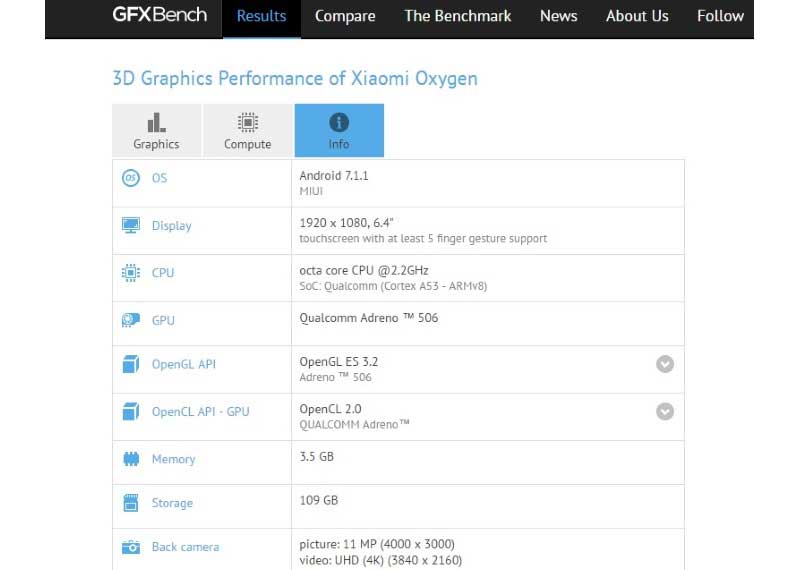Open the Follow menu item
The width and height of the screenshot is (800, 570).
point(720,16)
